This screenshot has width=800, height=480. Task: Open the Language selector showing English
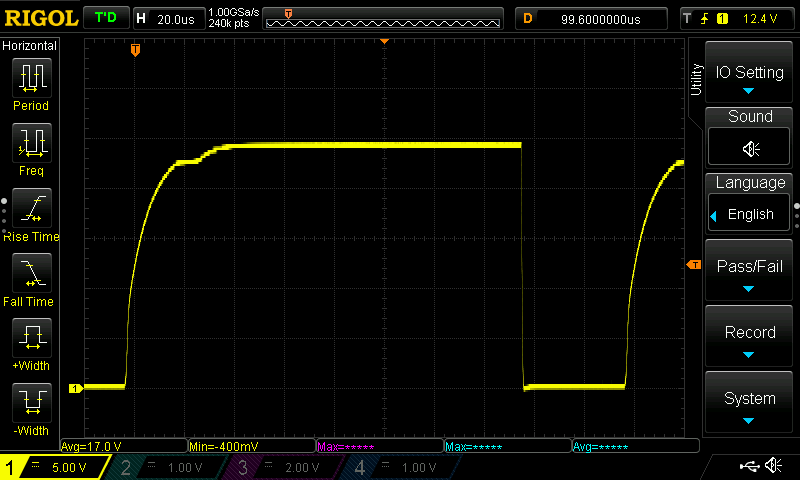coord(750,214)
